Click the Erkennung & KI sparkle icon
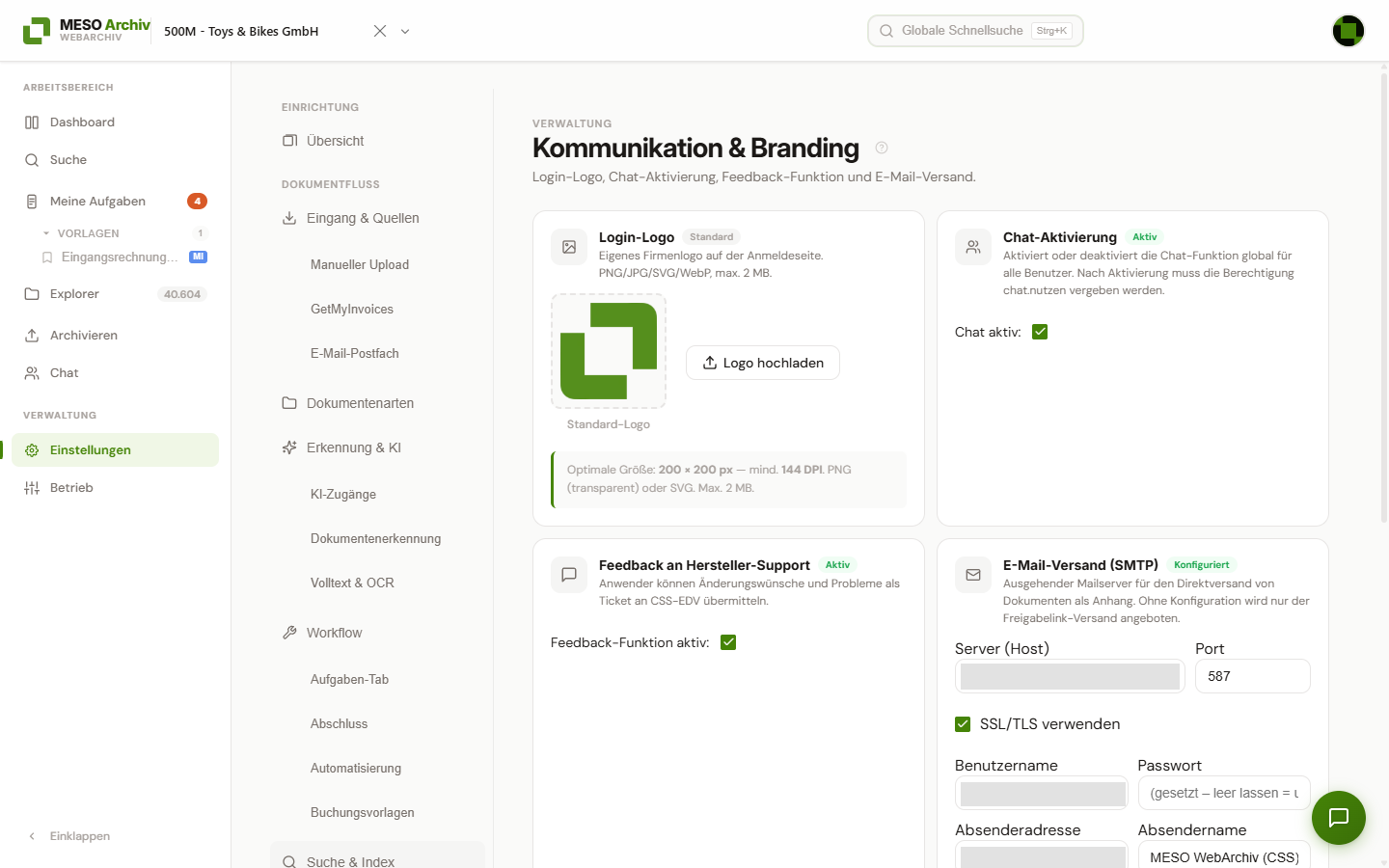 tap(289, 448)
